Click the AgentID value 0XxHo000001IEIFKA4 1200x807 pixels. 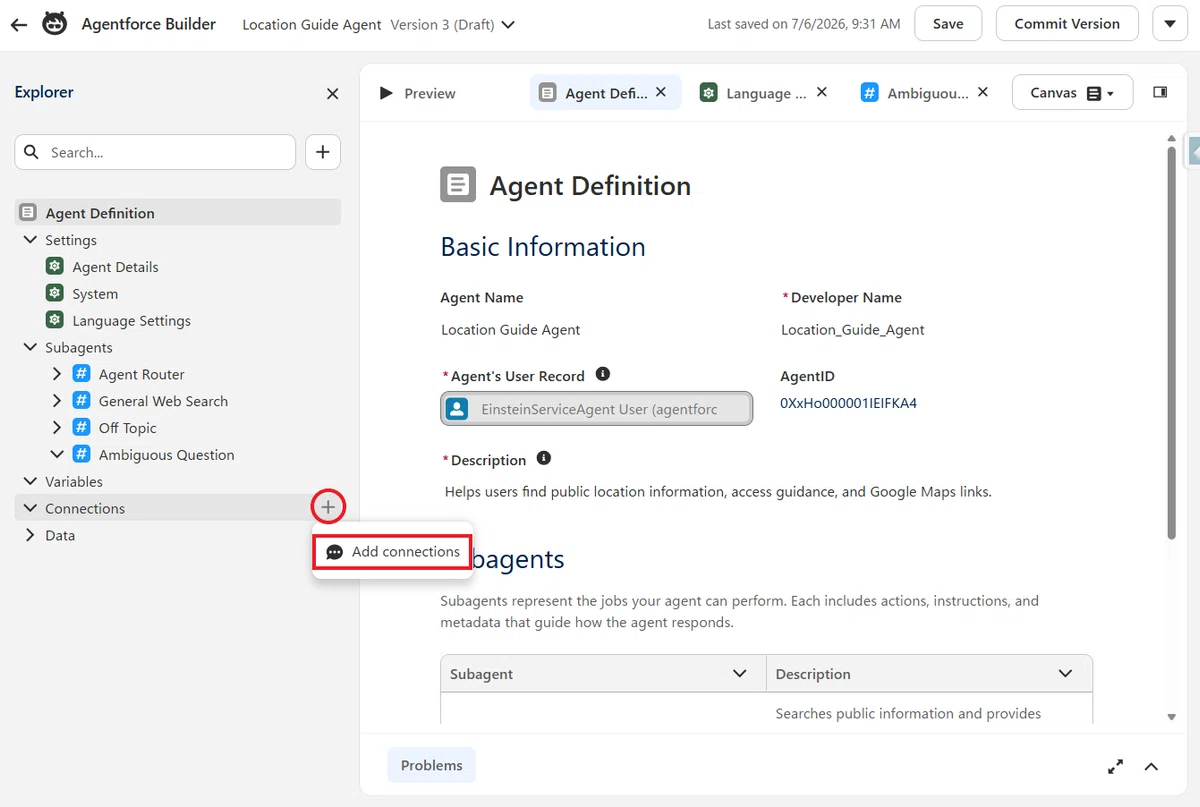click(848, 404)
